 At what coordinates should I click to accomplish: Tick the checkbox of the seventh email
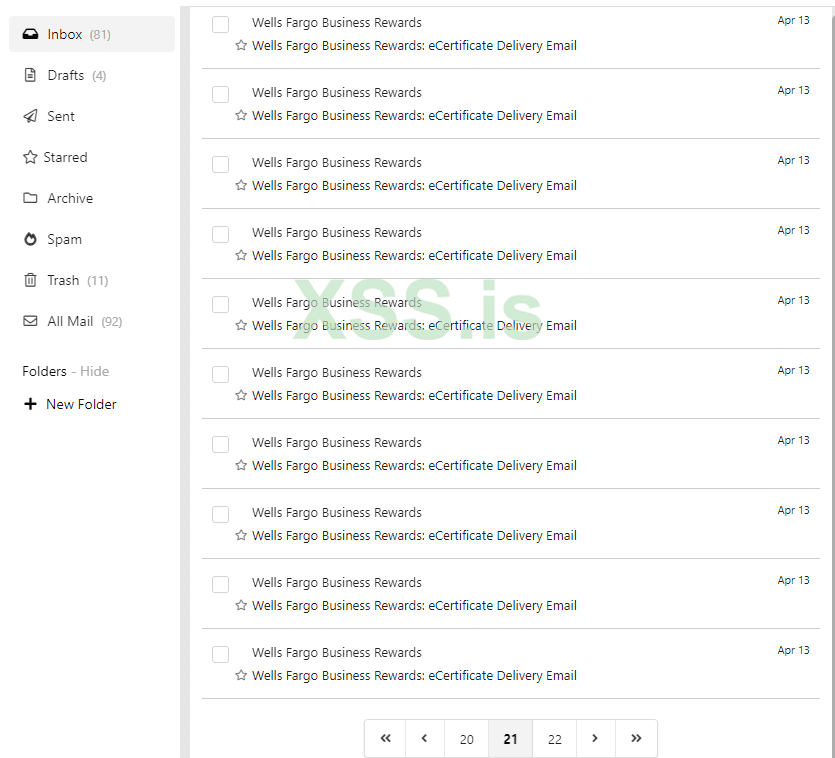tap(220, 444)
